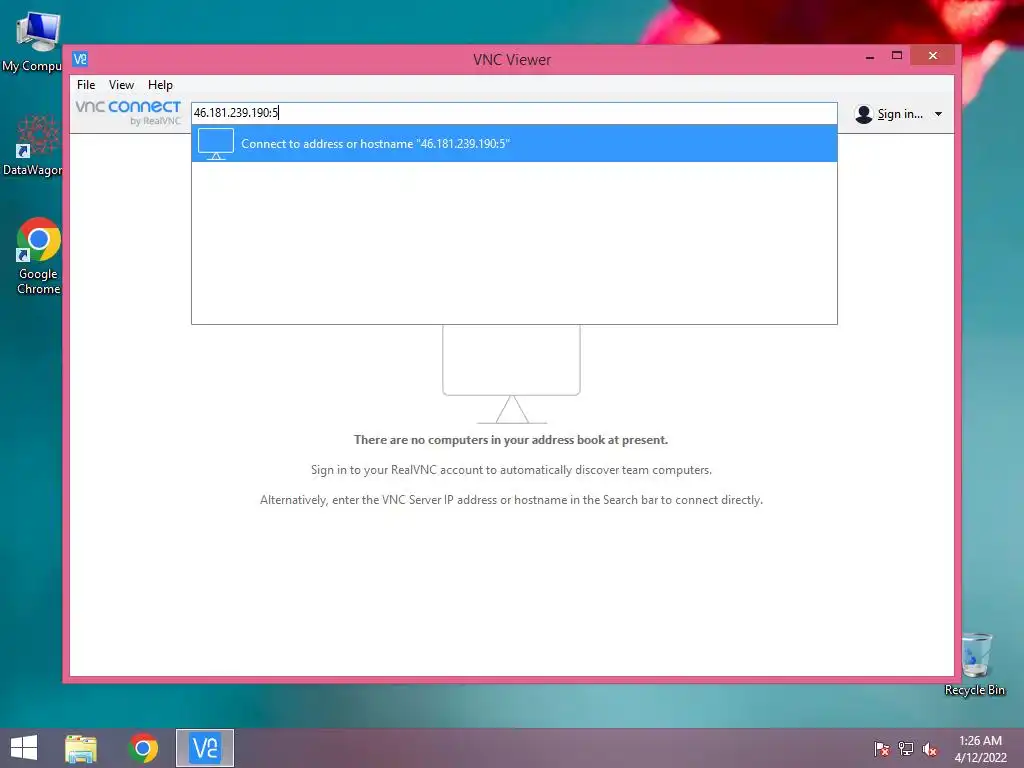
Task: Maximize the VNC Viewer window
Action: click(x=897, y=56)
